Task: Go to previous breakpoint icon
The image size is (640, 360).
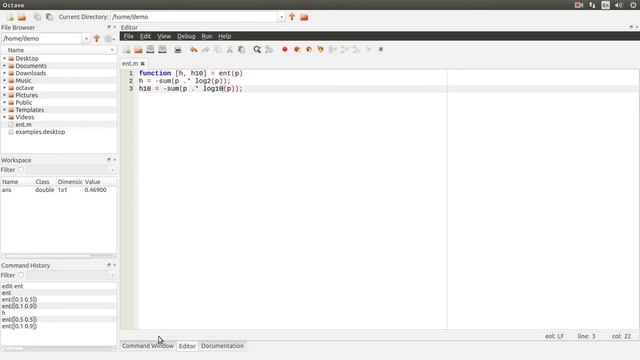Action: click(309, 49)
